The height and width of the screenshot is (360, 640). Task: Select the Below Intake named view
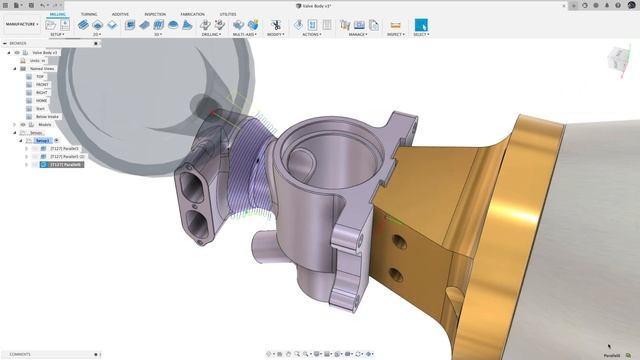point(47,117)
